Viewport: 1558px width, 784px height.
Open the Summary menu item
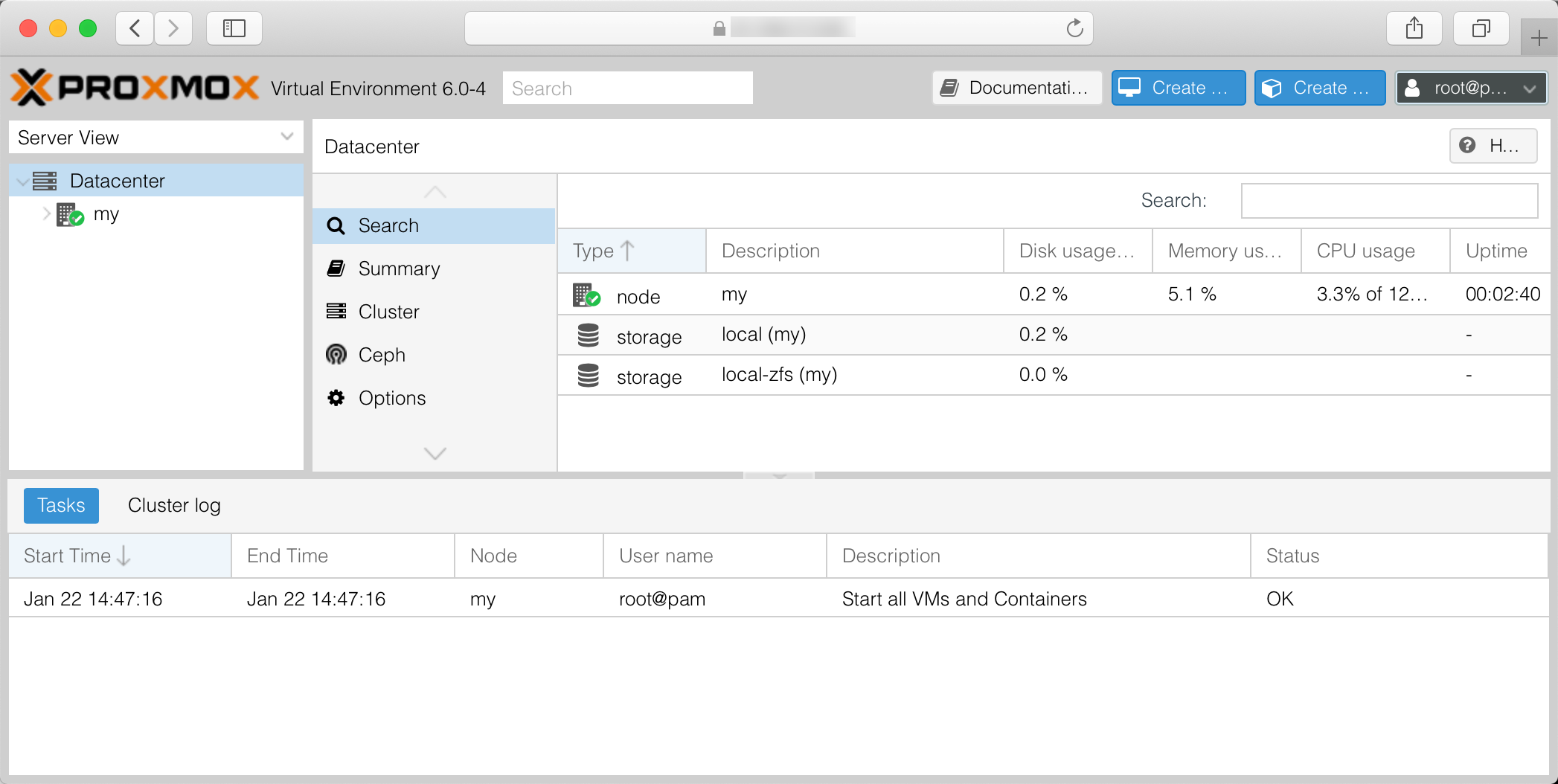[x=399, y=269]
